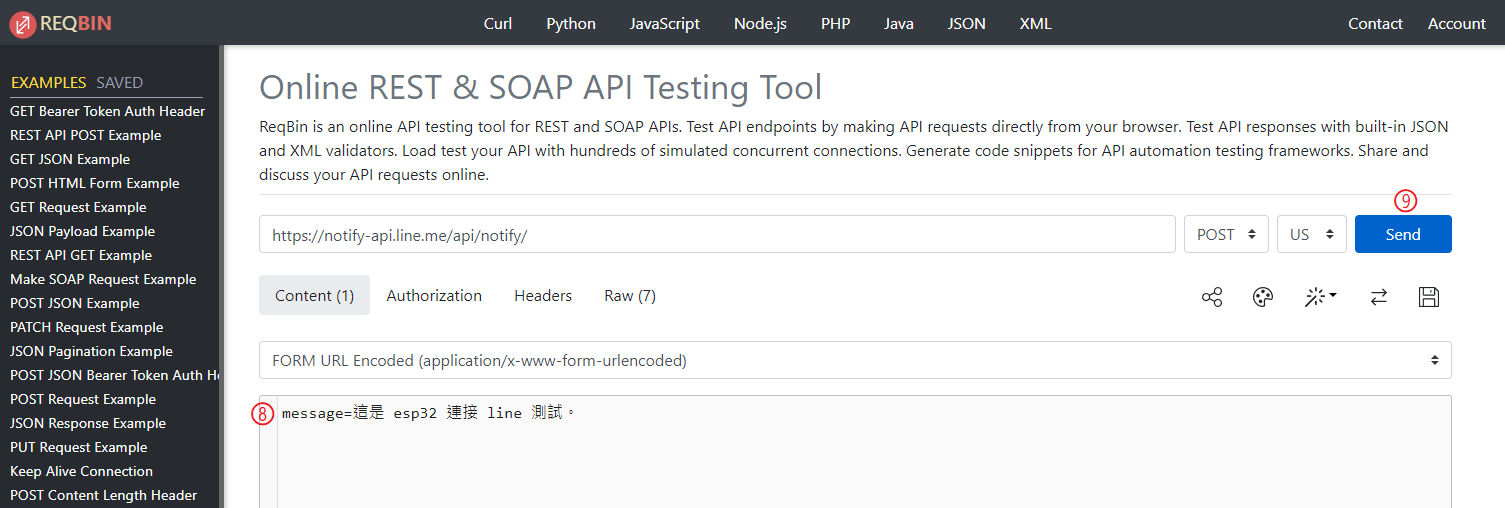The width and height of the screenshot is (1505, 508).
Task: Open Make SOAP Request Example
Action: click(x=103, y=279)
